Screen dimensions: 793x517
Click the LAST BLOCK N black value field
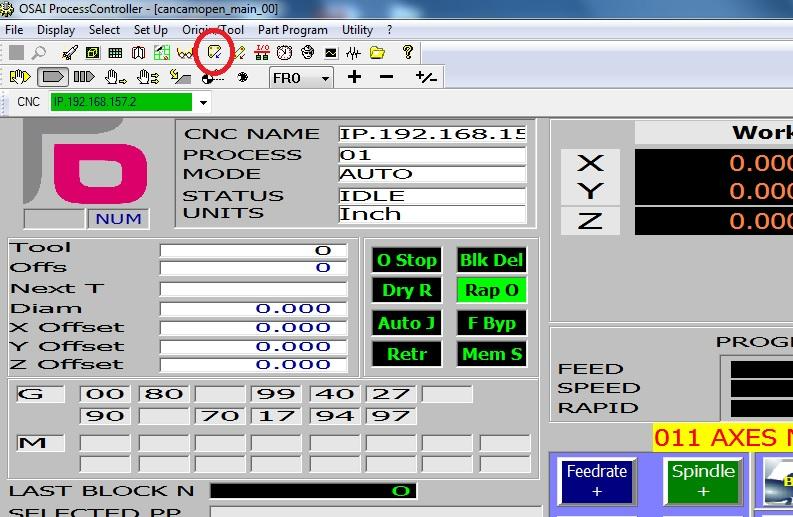coord(313,491)
